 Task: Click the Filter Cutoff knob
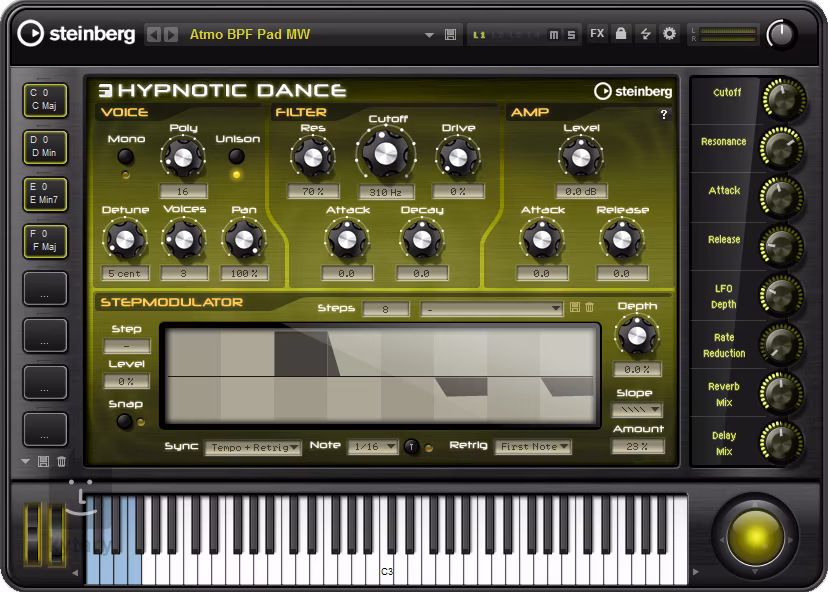[381, 154]
